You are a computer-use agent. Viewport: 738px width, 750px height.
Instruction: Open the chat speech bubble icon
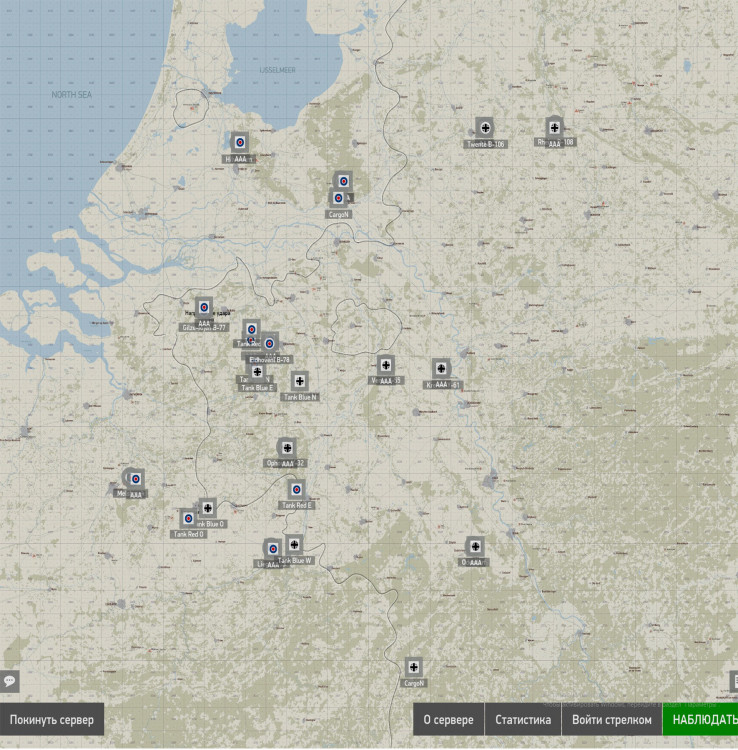pyautogui.click(x=10, y=681)
